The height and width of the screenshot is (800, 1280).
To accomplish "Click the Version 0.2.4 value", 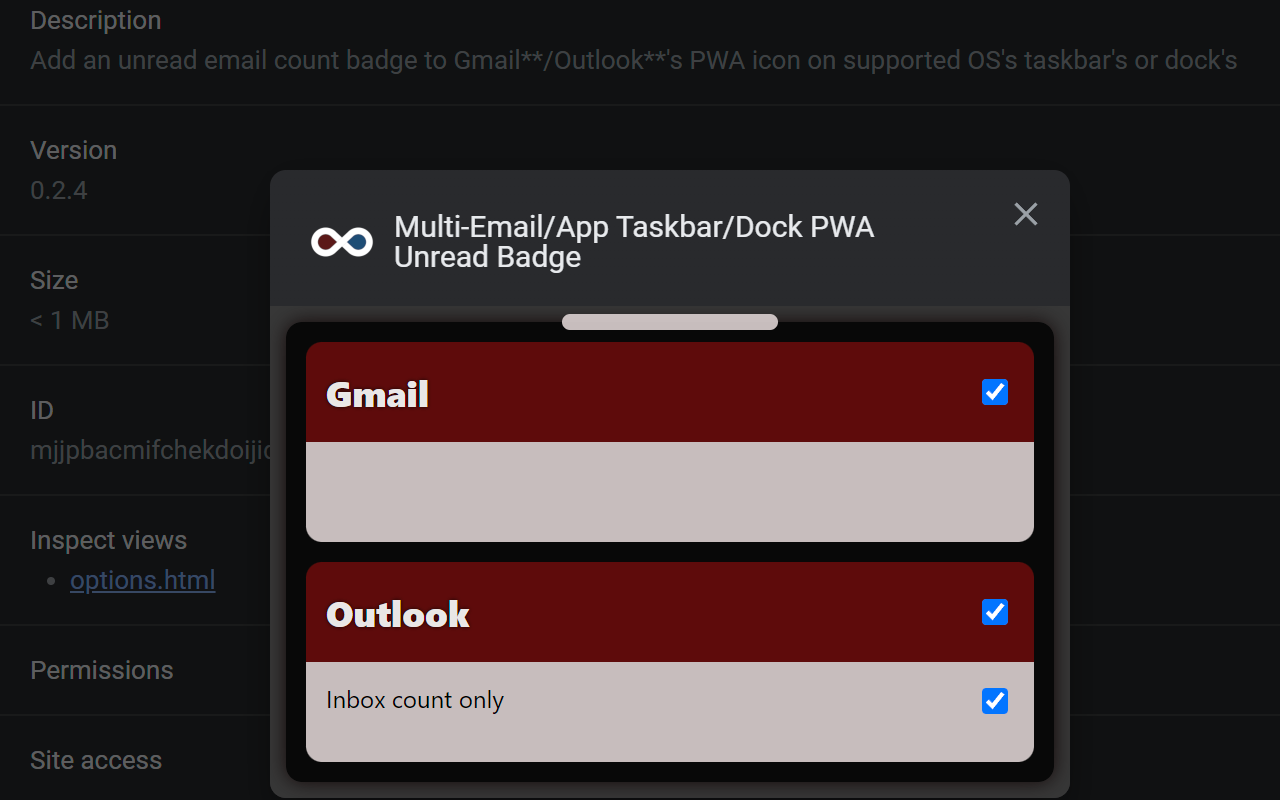I will tap(58, 190).
